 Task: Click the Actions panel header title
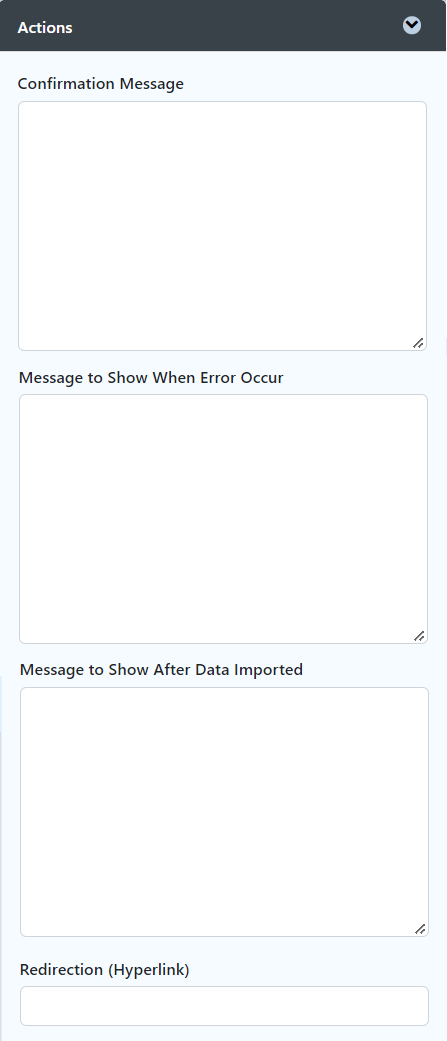point(45,28)
